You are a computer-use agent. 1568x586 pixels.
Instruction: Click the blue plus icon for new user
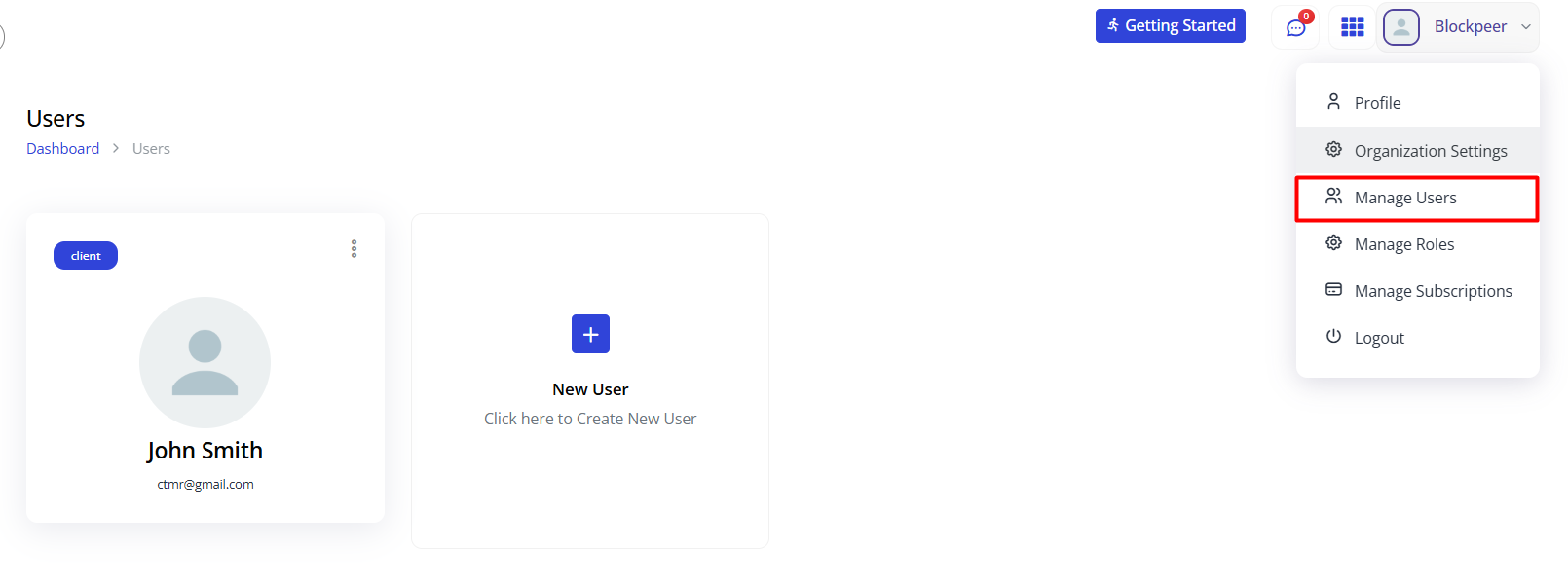pyautogui.click(x=590, y=334)
